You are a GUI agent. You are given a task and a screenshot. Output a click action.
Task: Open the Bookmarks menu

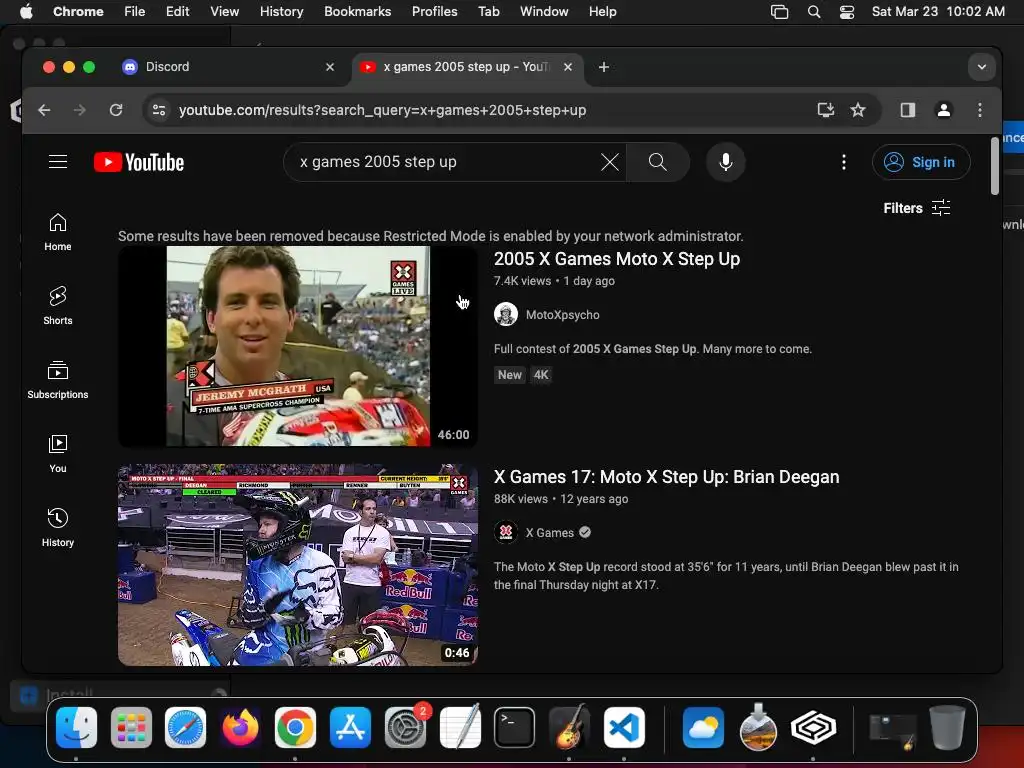point(358,12)
